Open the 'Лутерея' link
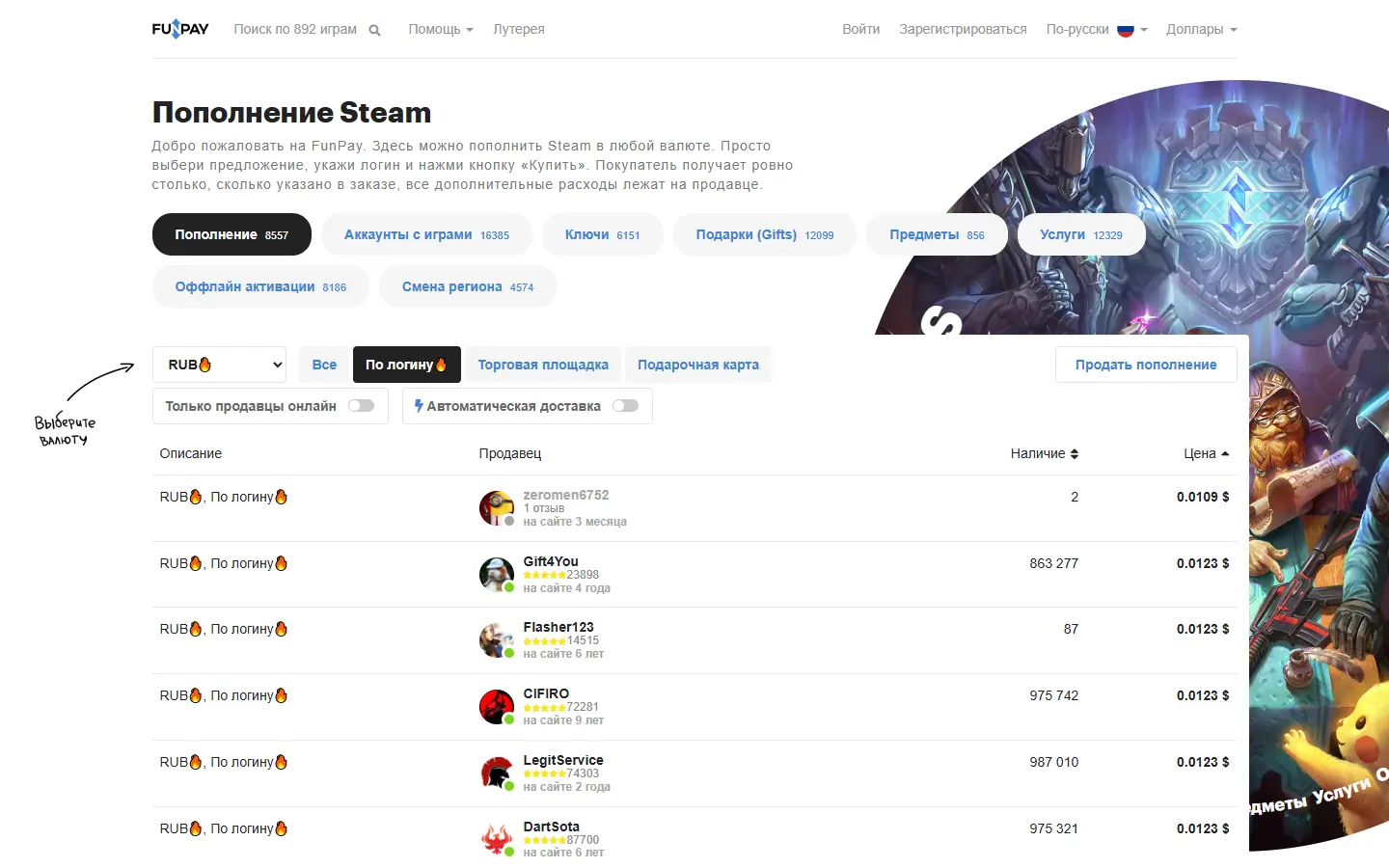Viewport: 1389px width, 868px height. pos(519,29)
